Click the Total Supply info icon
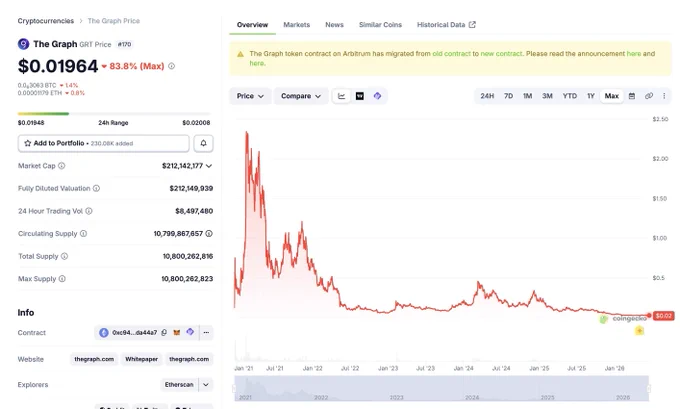The width and height of the screenshot is (680, 409). tap(64, 256)
